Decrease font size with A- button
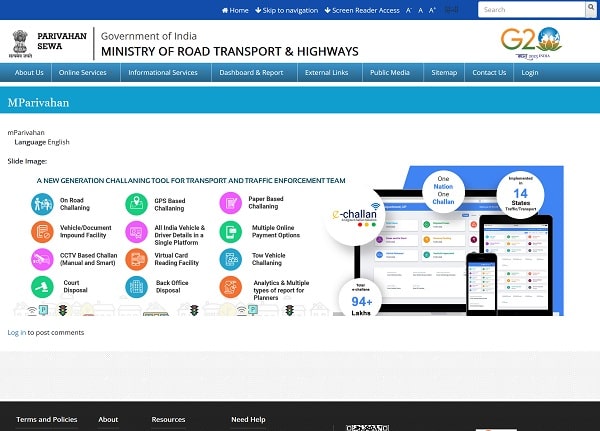Viewport: 600px width, 431px height. tap(409, 10)
